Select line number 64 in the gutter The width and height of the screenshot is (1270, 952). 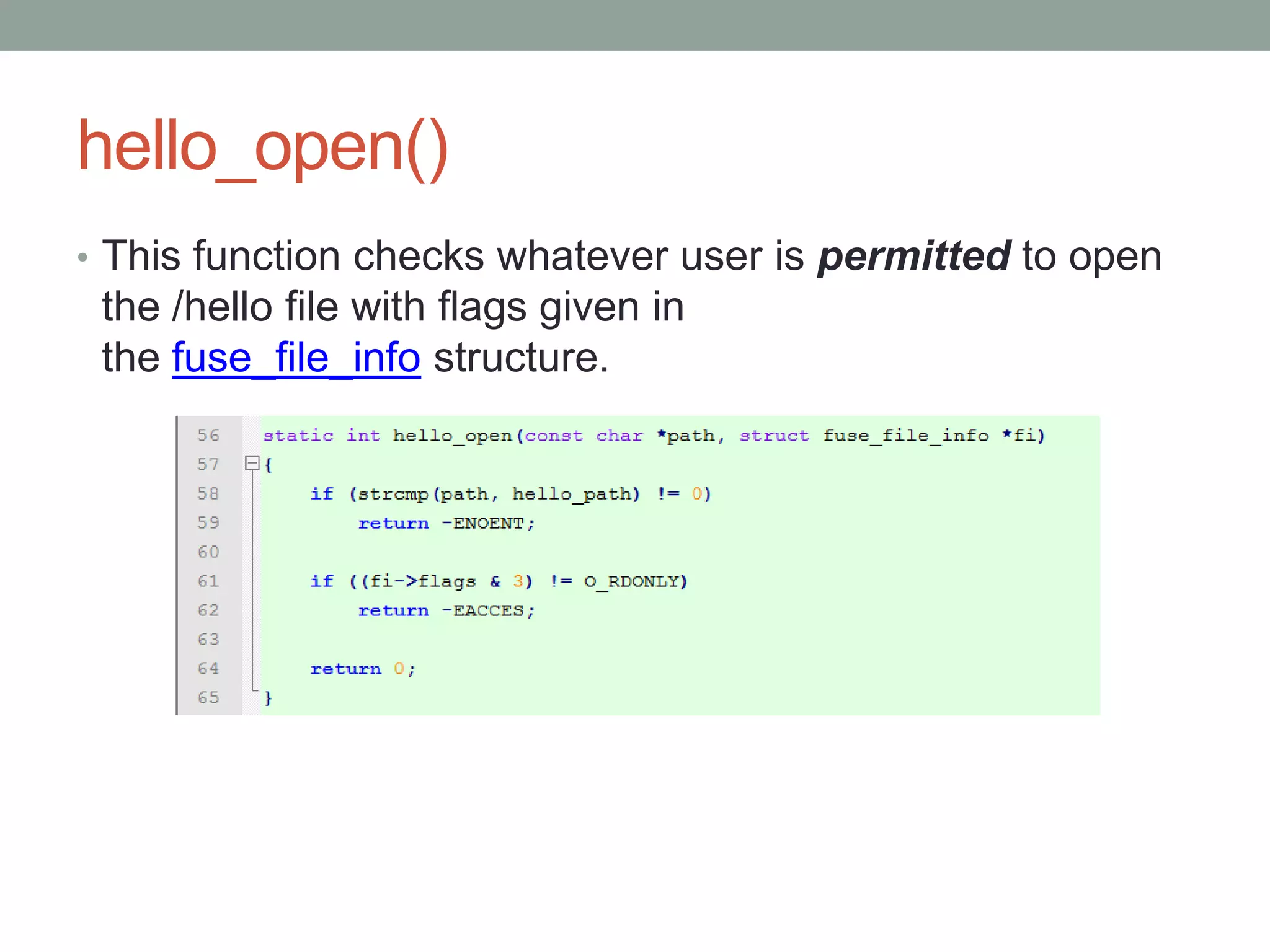coord(208,668)
